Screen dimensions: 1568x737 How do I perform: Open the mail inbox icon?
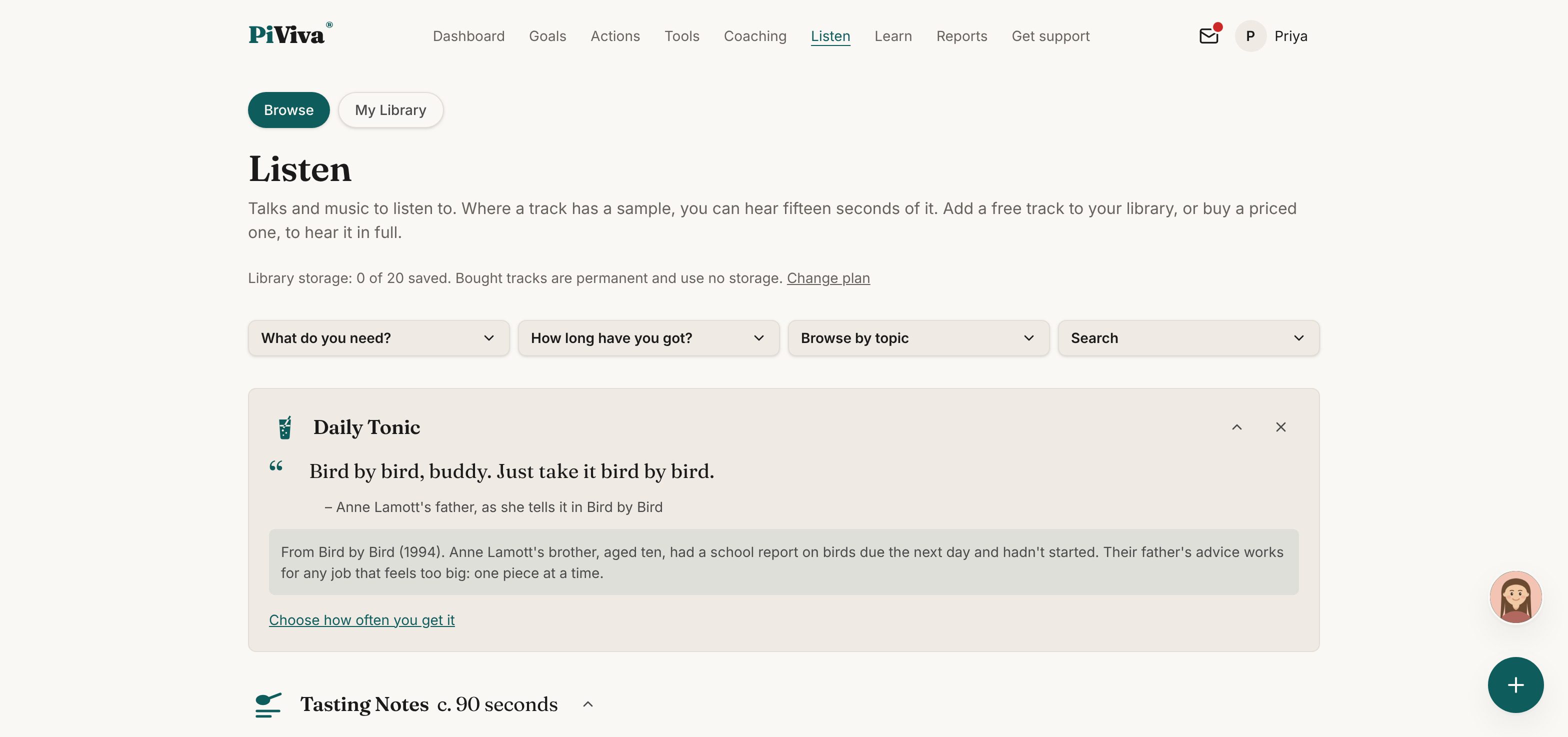pyautogui.click(x=1209, y=36)
